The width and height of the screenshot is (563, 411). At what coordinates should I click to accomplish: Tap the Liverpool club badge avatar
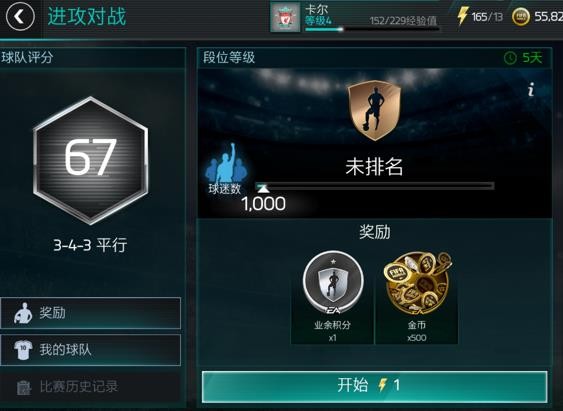coord(285,17)
